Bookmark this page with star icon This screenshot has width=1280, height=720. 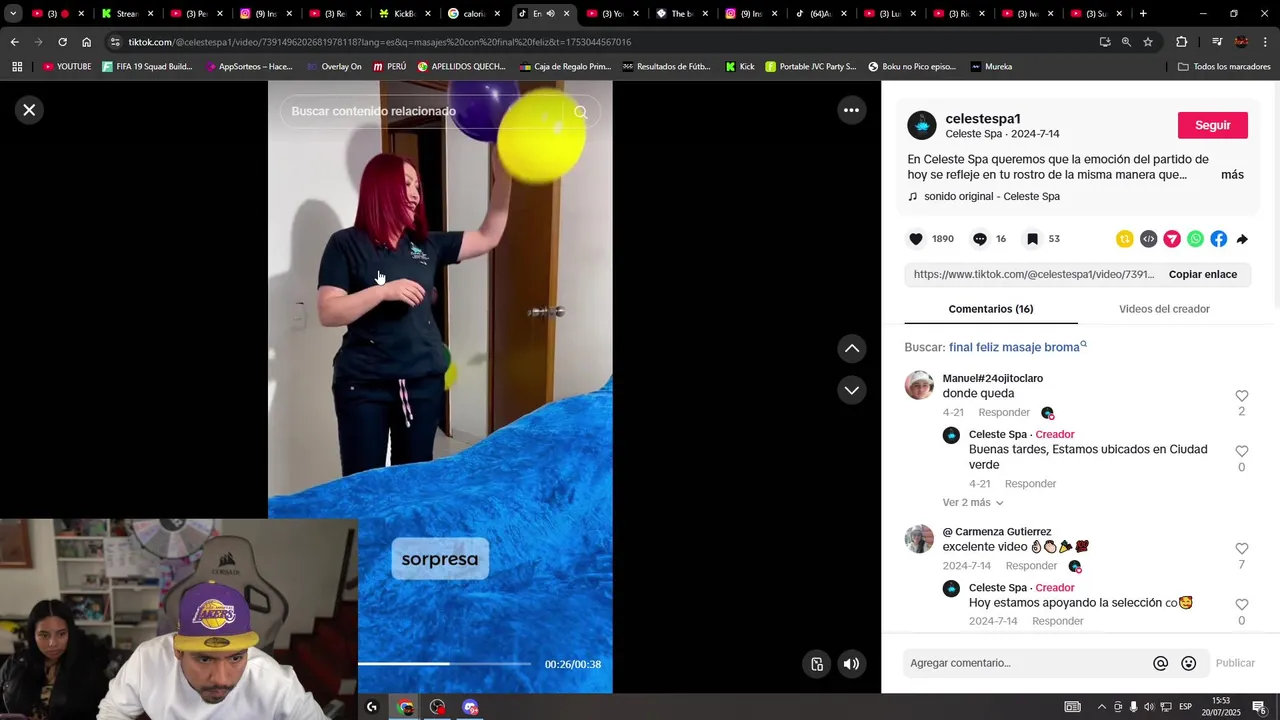coord(1148,42)
